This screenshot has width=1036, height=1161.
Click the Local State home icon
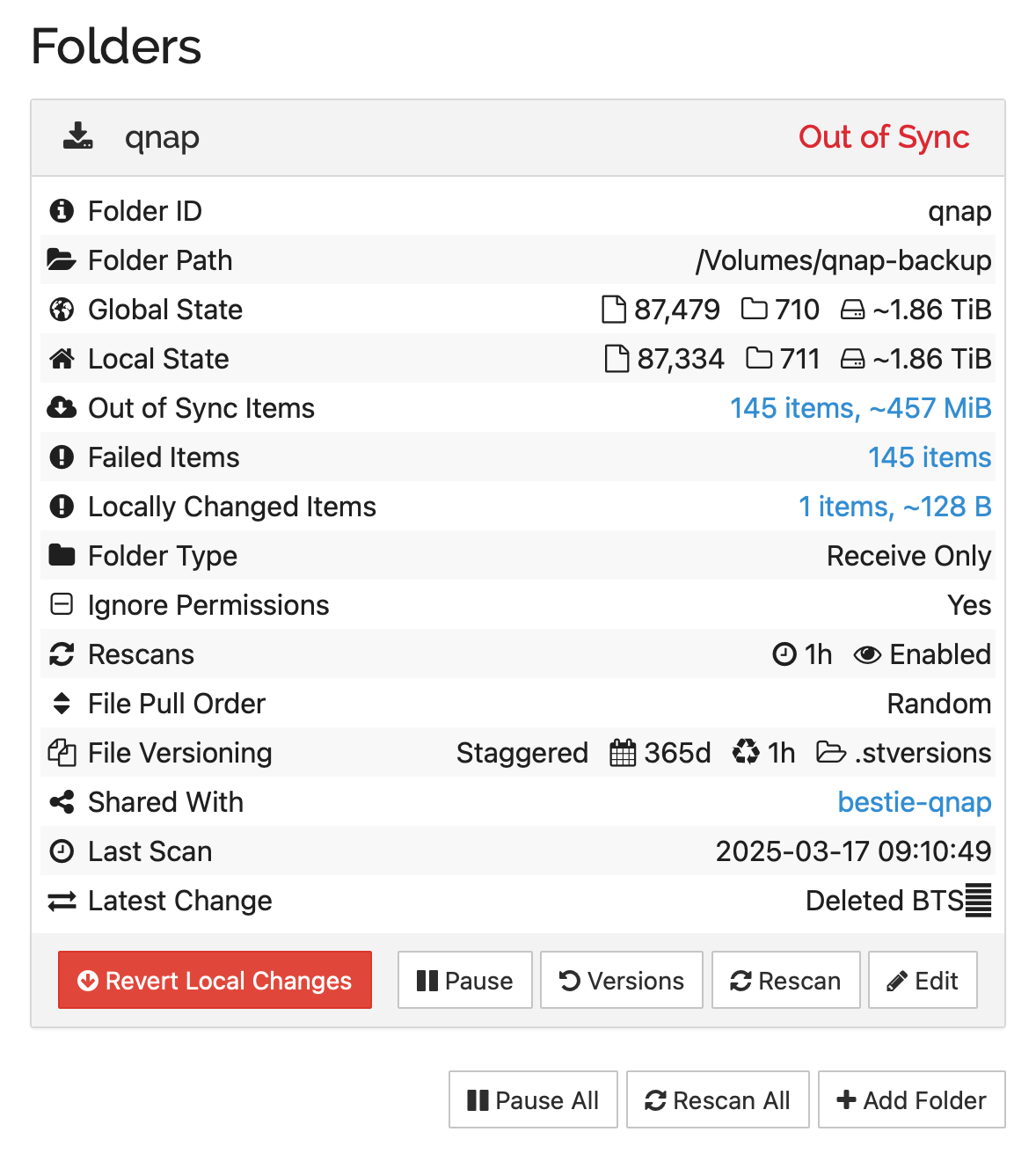[x=62, y=359]
